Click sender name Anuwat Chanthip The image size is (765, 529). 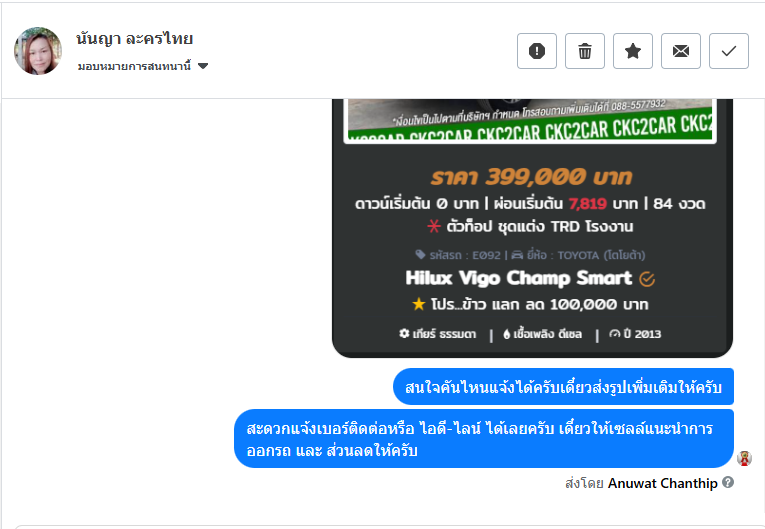pyautogui.click(x=663, y=483)
